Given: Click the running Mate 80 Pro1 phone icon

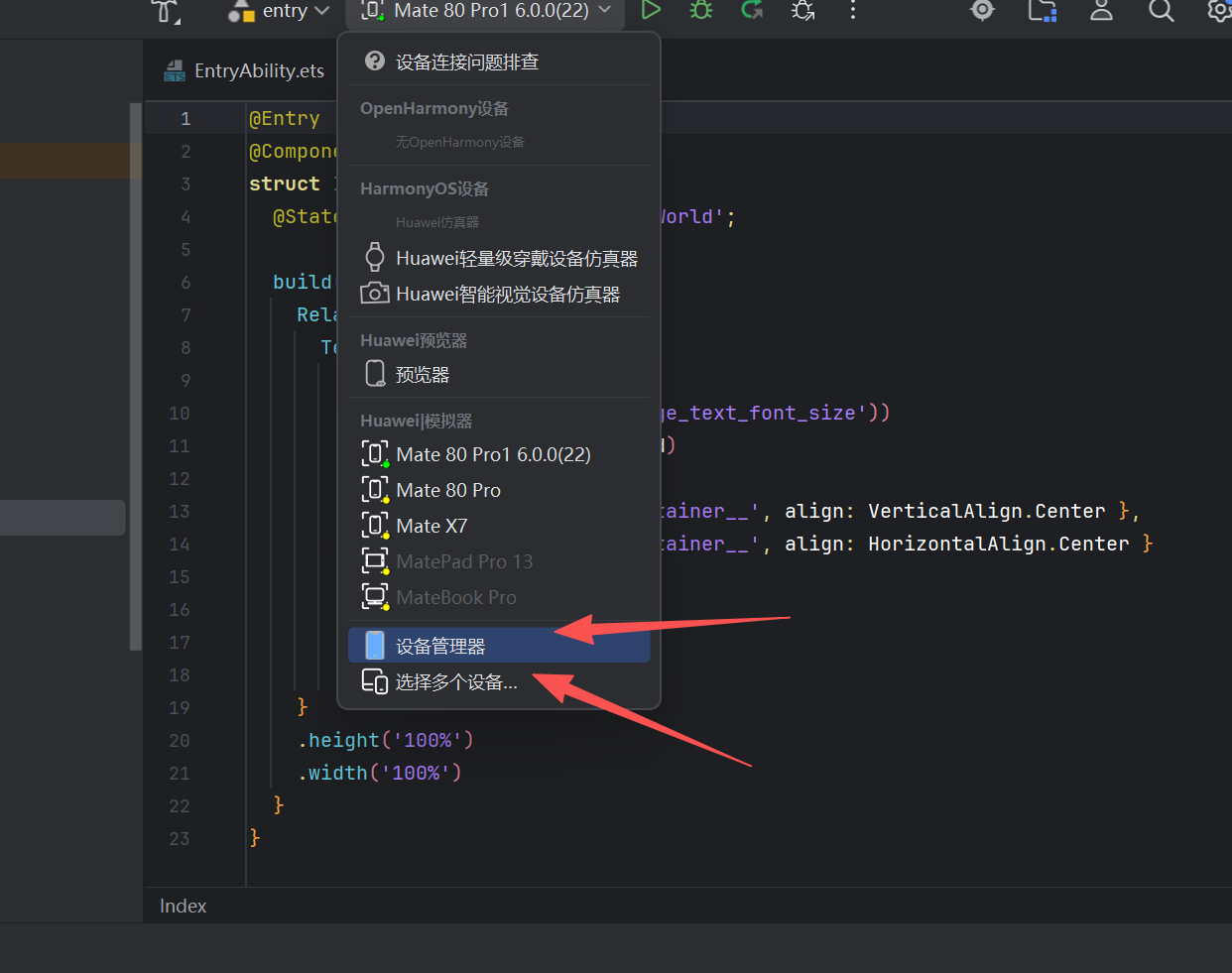Looking at the screenshot, I should (x=375, y=454).
